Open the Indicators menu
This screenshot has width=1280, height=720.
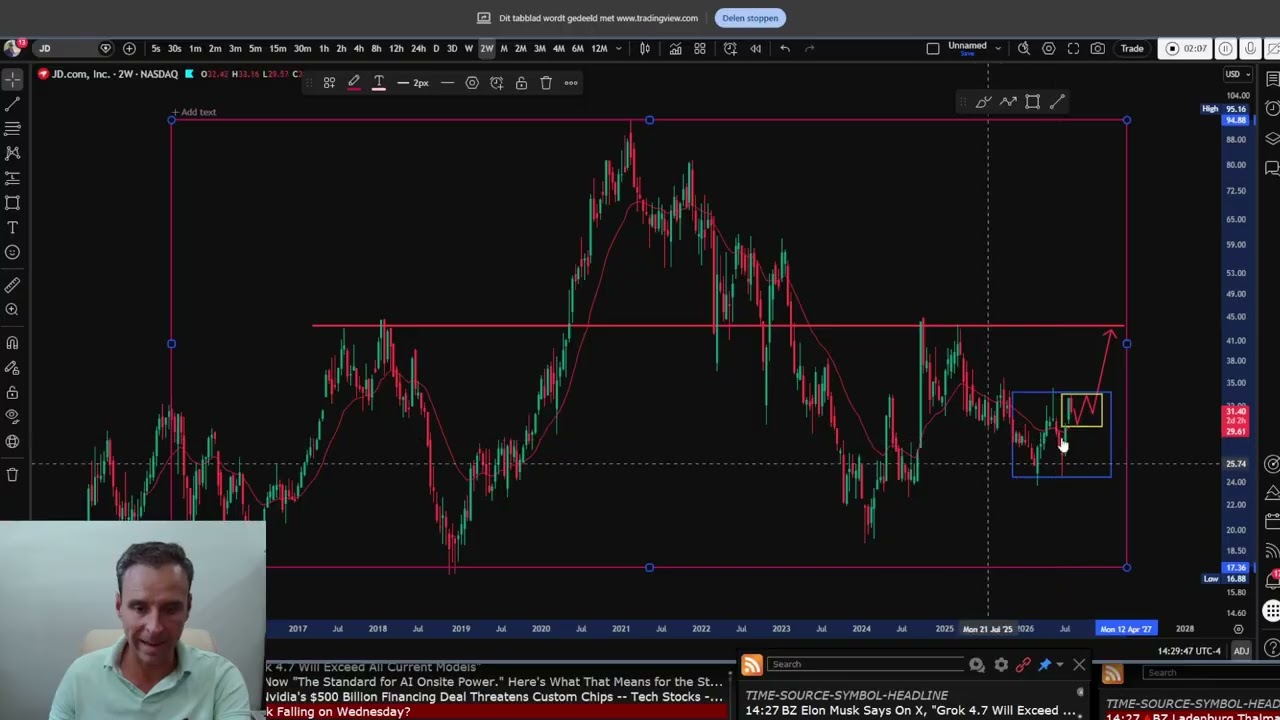tap(676, 48)
